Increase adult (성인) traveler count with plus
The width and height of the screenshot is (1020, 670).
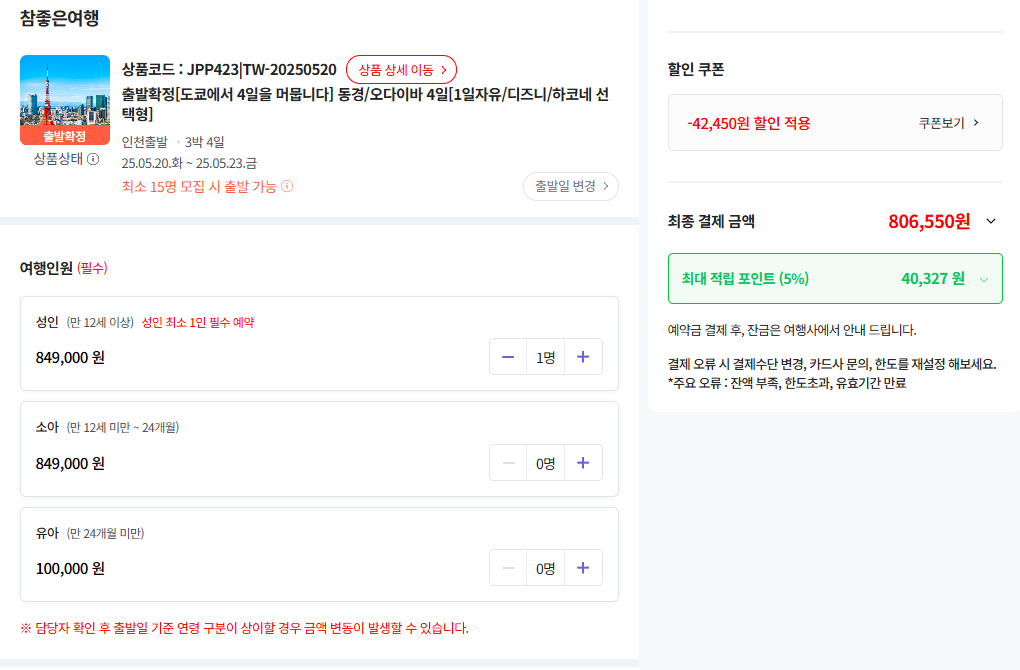(583, 356)
